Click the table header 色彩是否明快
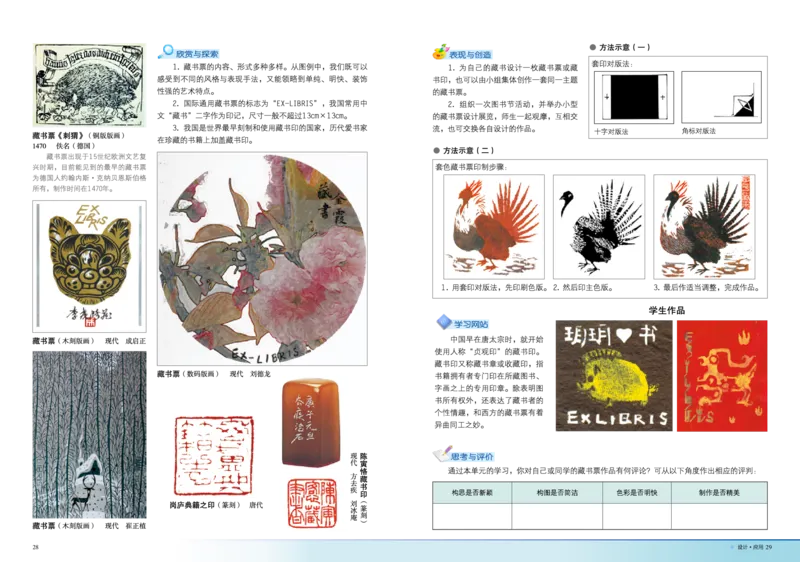The width and height of the screenshot is (800, 562). pyautogui.click(x=637, y=493)
